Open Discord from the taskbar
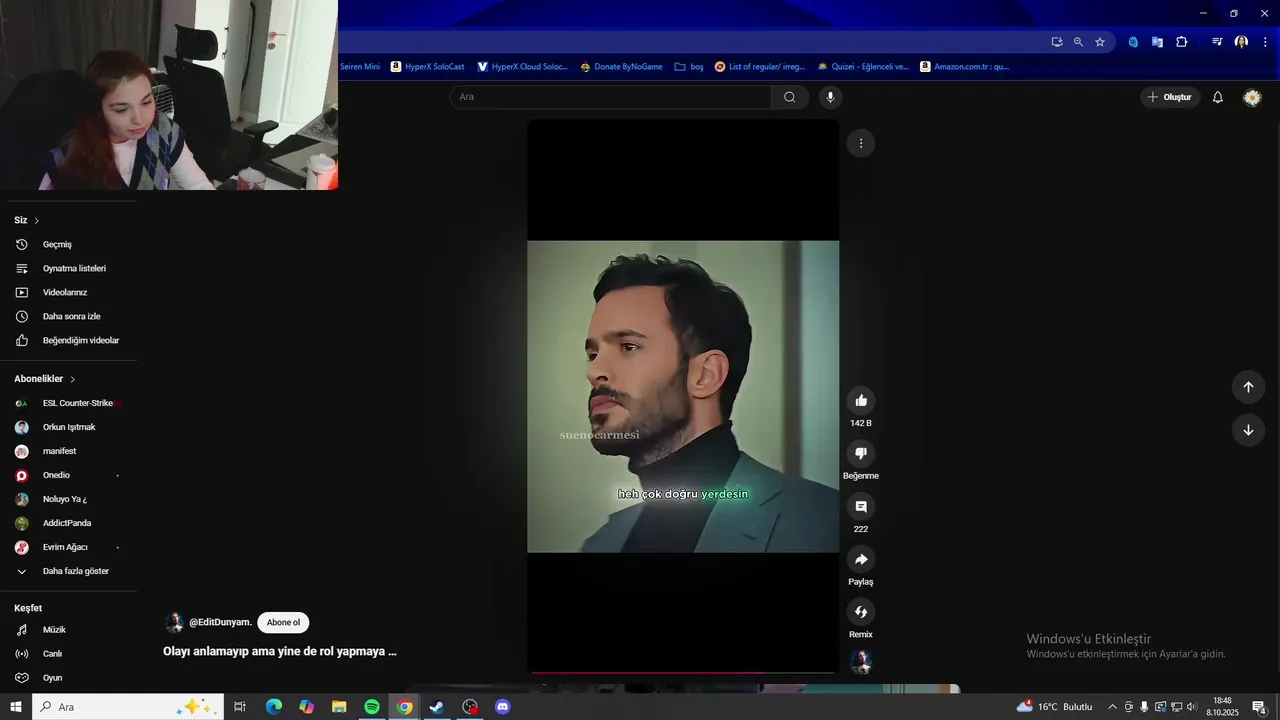Screen dimensions: 1280x720 click(x=503, y=707)
